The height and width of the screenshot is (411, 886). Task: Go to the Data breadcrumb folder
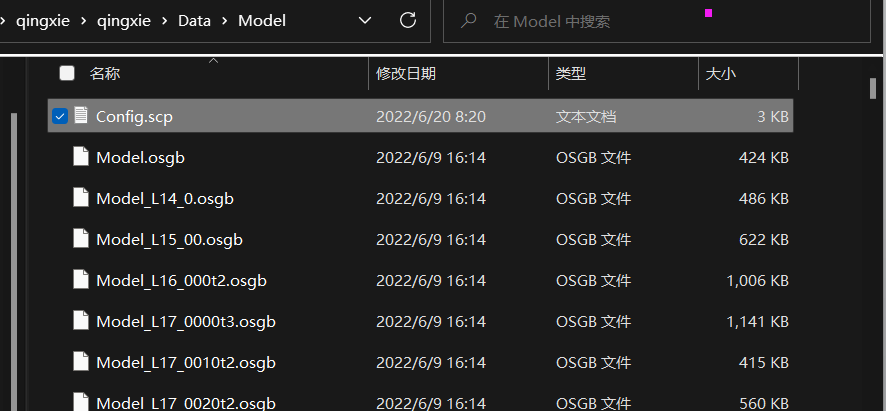click(x=194, y=21)
